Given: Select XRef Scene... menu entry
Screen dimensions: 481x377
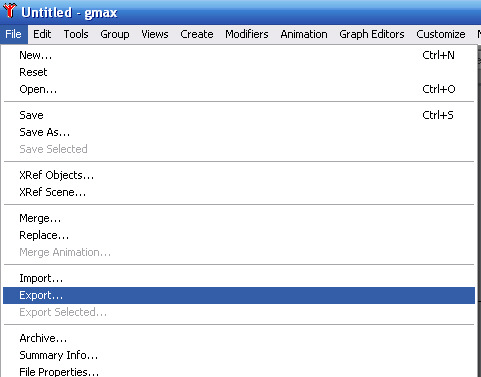Looking at the screenshot, I should [x=239, y=192].
